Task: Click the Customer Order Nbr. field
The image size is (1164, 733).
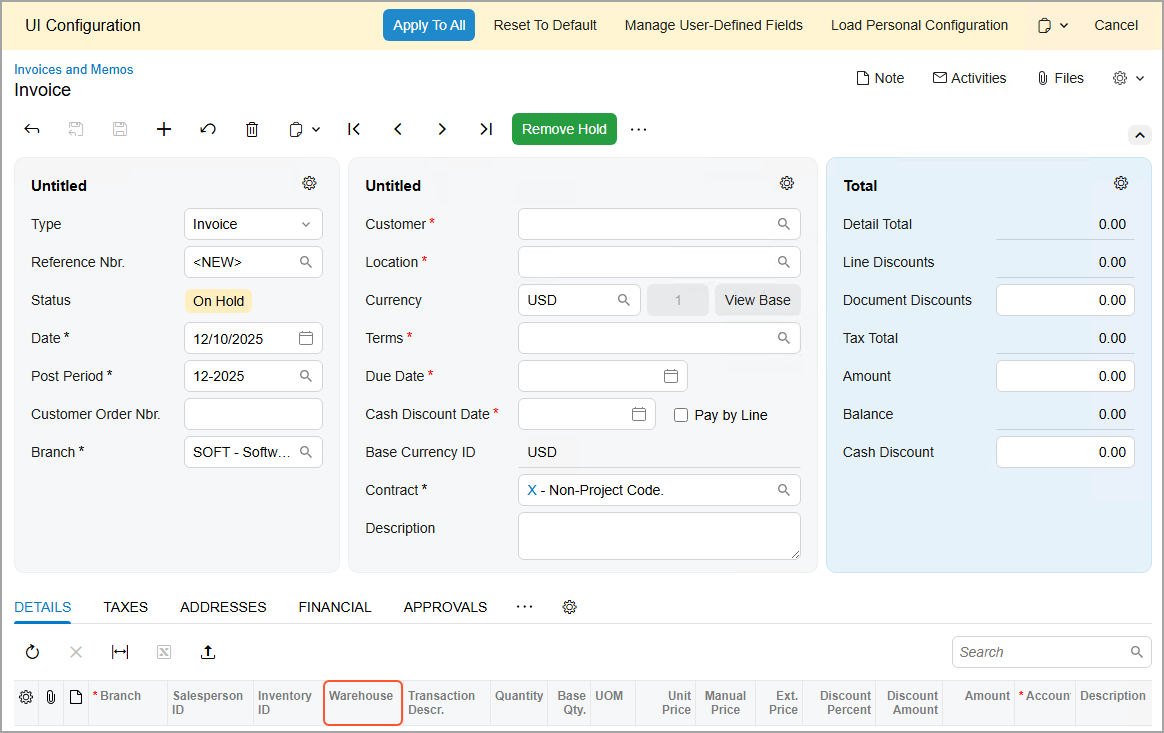Action: [x=253, y=414]
